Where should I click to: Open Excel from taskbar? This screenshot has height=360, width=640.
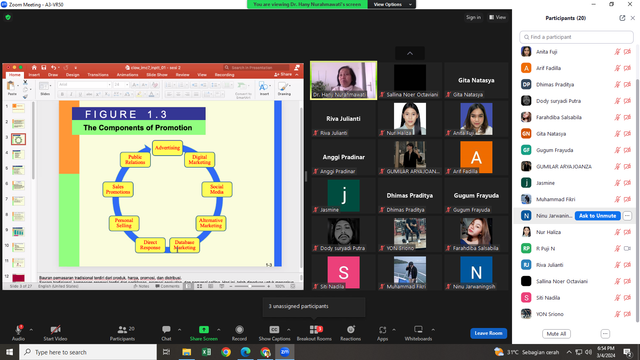pos(206,352)
